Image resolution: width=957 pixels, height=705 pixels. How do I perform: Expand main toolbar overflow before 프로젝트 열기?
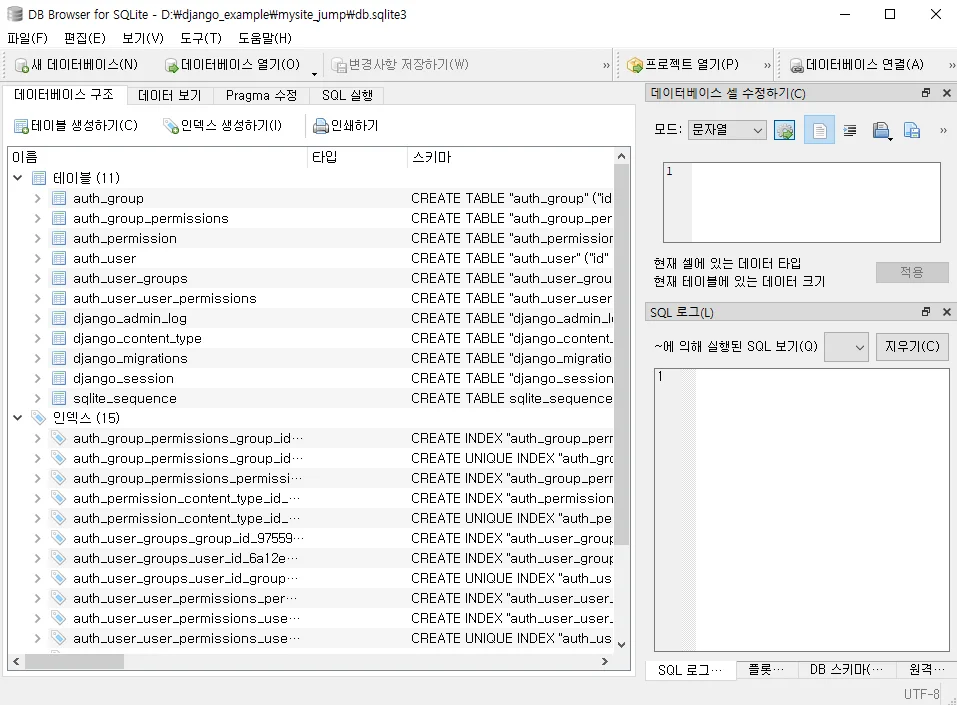(606, 65)
